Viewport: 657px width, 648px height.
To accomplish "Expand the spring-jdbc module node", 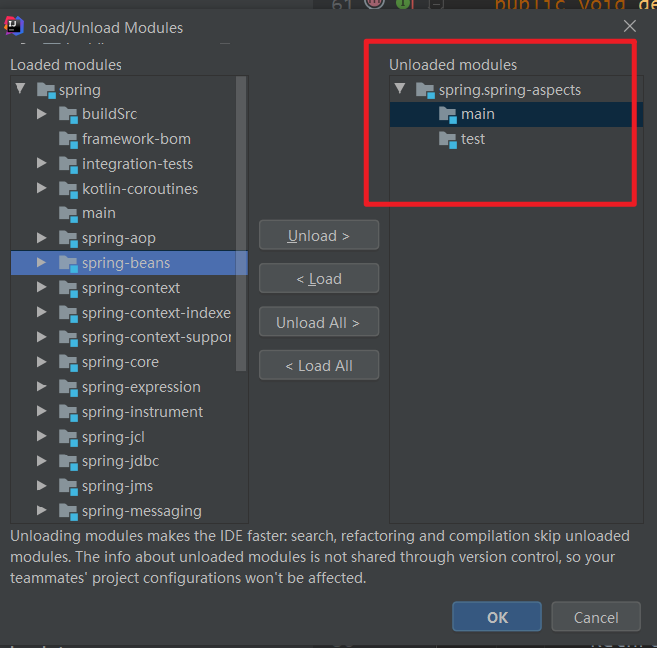I will pyautogui.click(x=41, y=461).
